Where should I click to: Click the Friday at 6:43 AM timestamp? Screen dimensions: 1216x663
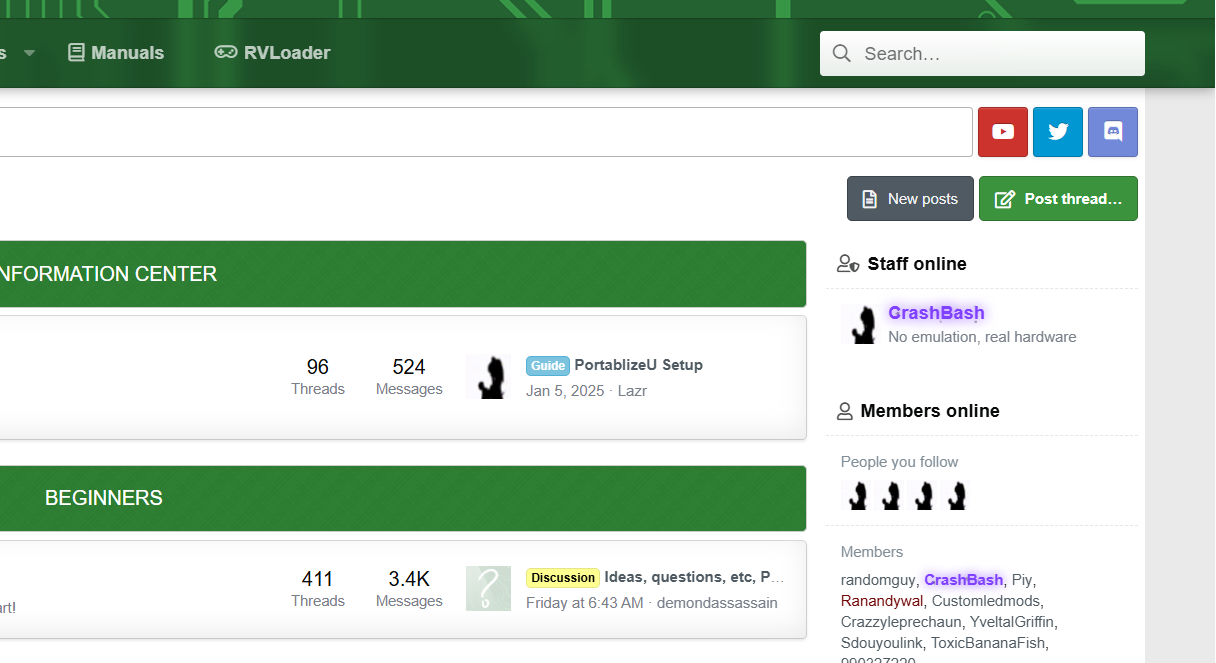point(585,603)
